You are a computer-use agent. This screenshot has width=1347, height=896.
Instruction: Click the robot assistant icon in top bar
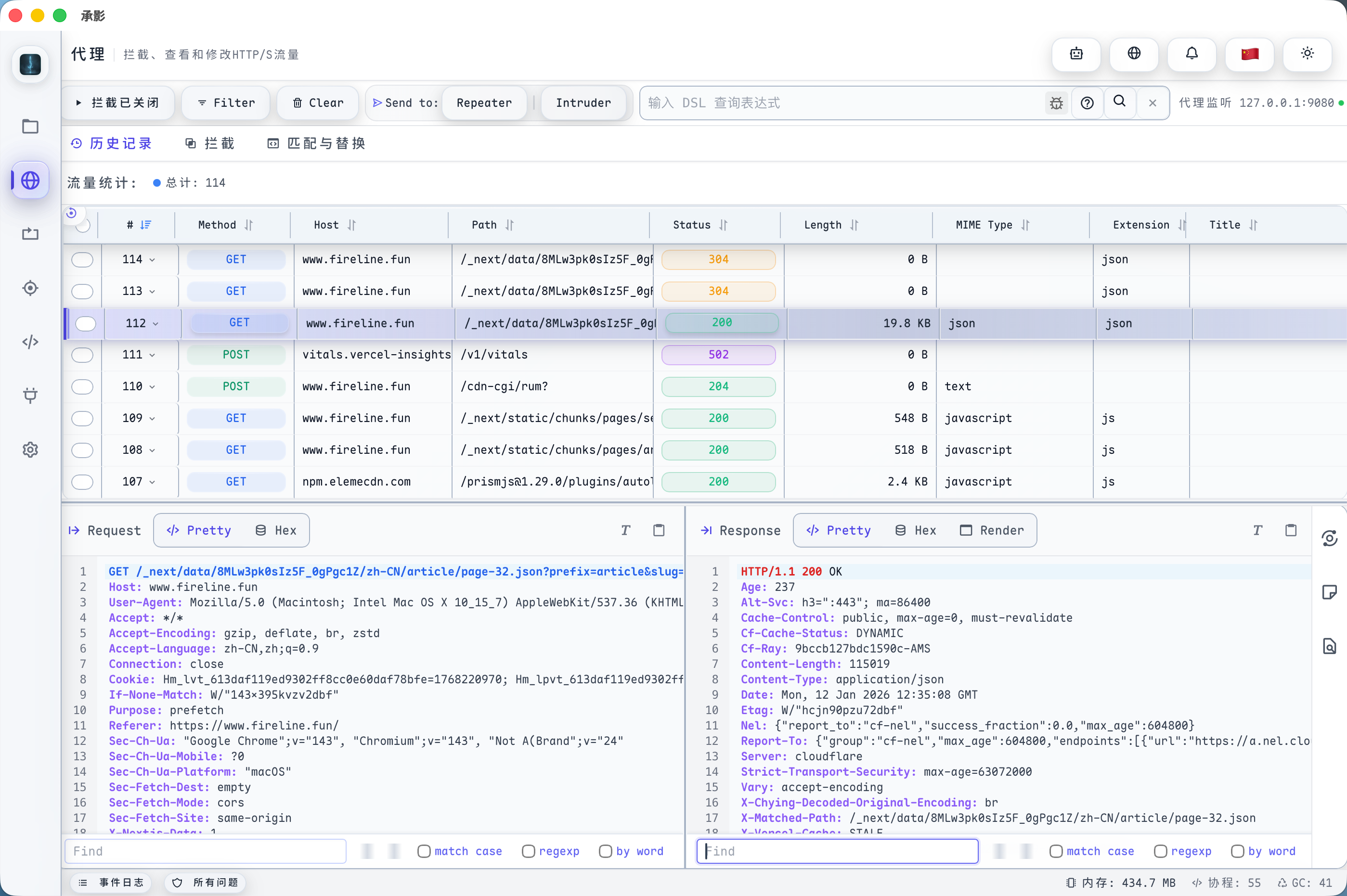[x=1076, y=54]
